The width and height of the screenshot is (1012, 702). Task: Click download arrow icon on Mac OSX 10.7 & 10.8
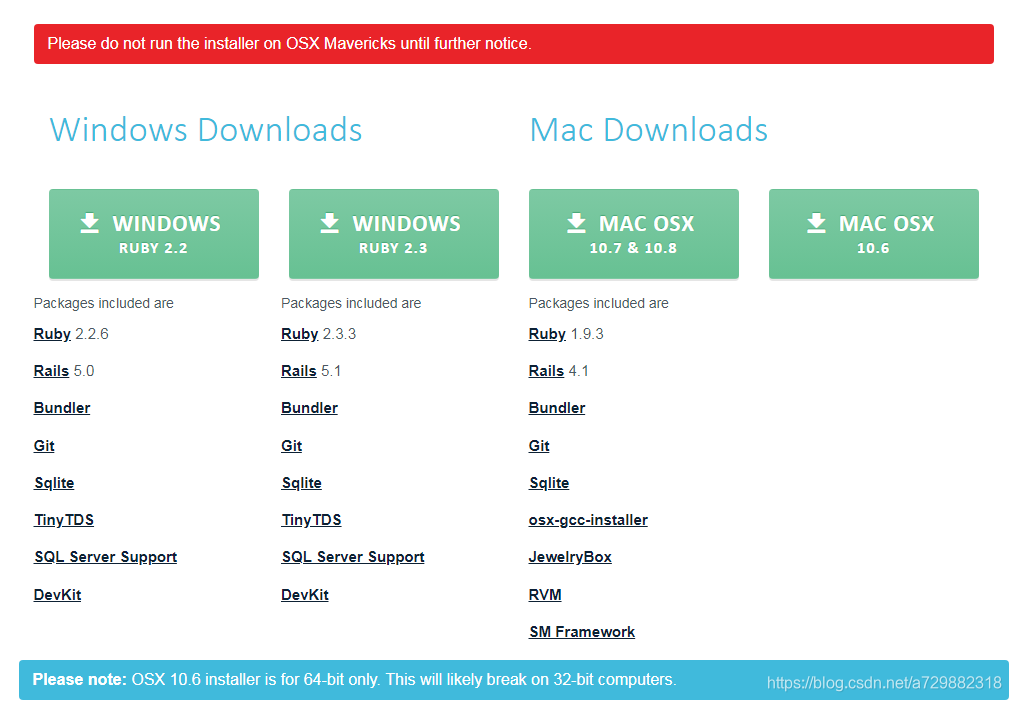[576, 223]
